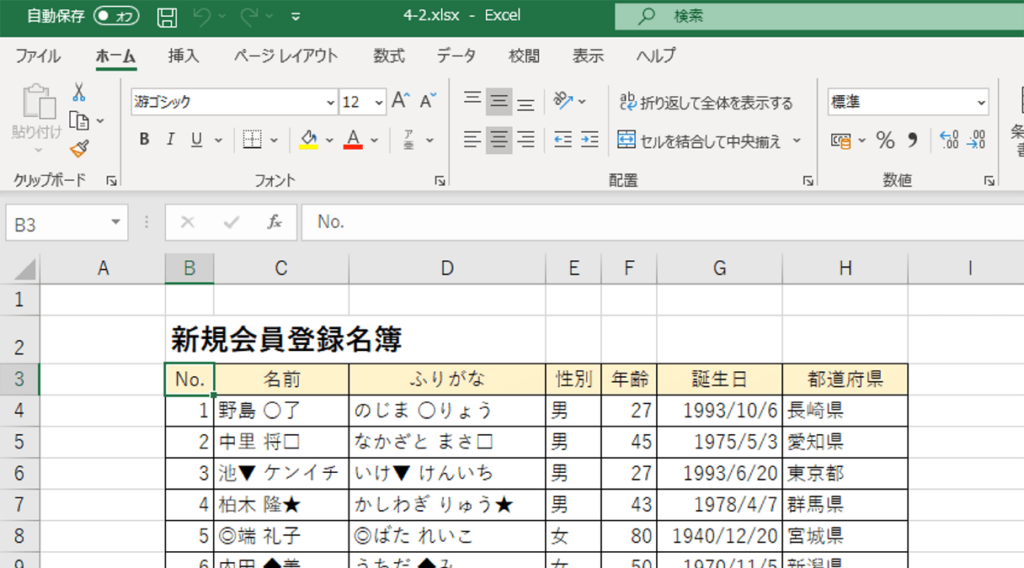Click Align Right icon

click(x=526, y=140)
